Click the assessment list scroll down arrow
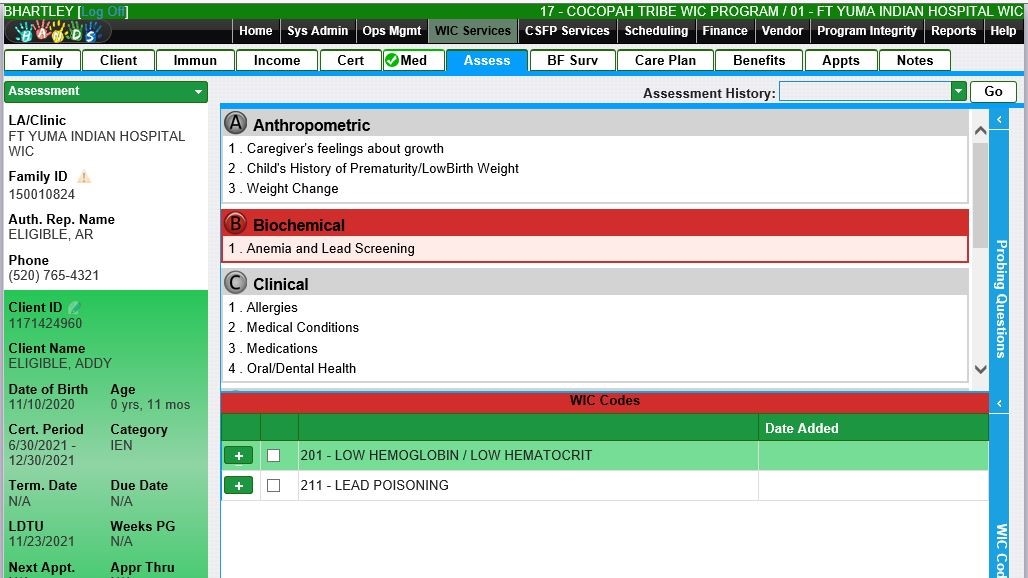The image size is (1028, 578). [980, 369]
